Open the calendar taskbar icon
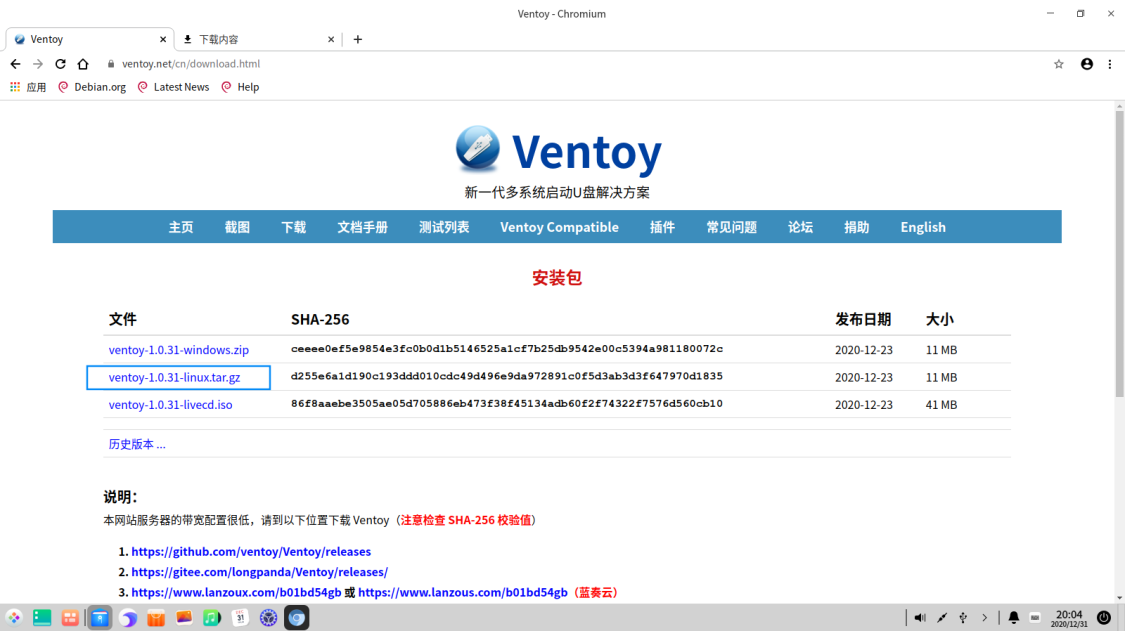The width and height of the screenshot is (1125, 631). click(x=240, y=617)
